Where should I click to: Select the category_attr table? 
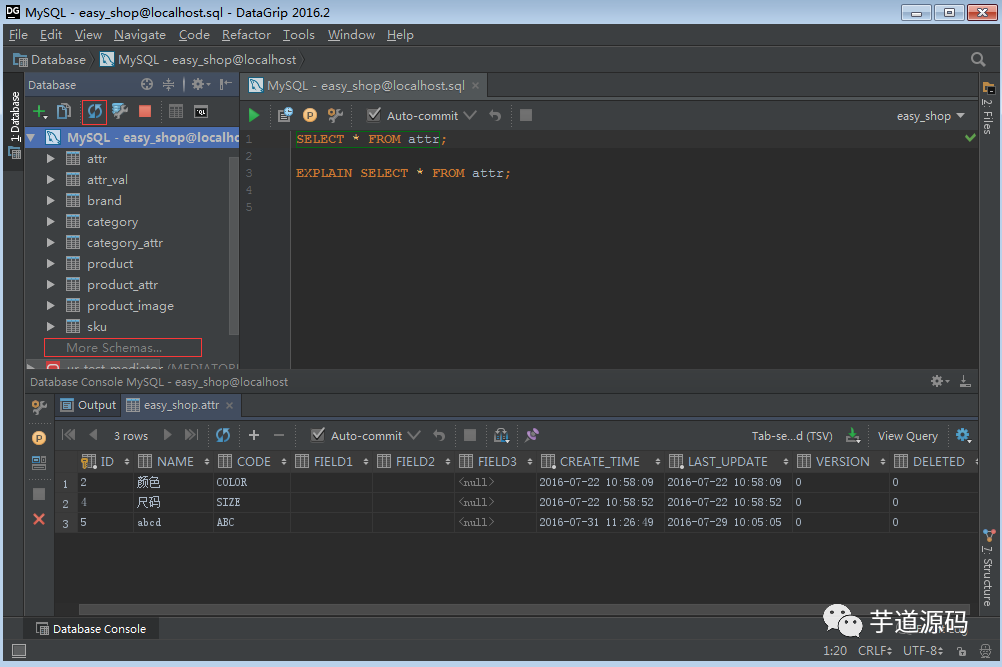(x=125, y=243)
